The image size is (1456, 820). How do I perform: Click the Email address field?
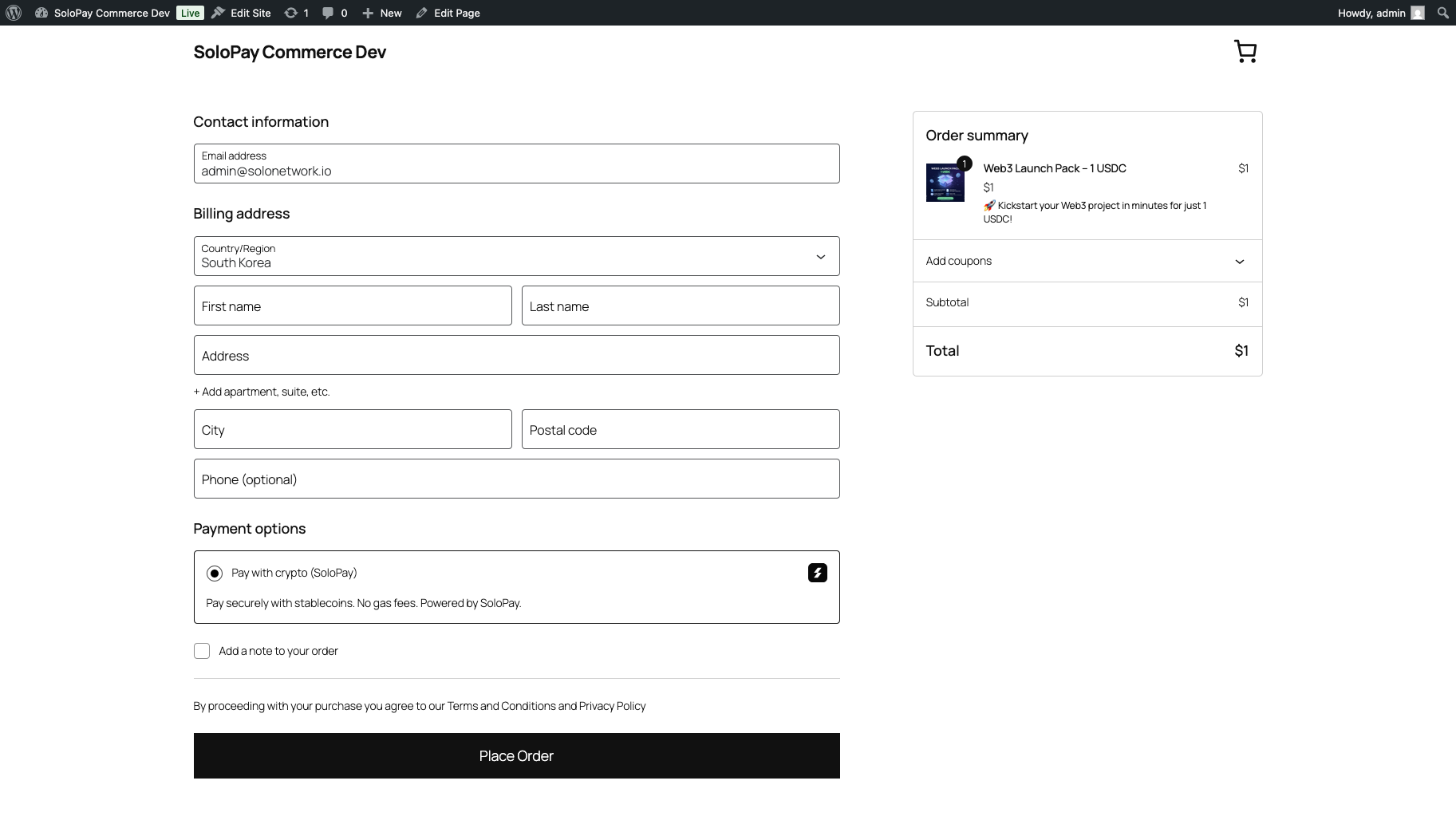click(516, 164)
